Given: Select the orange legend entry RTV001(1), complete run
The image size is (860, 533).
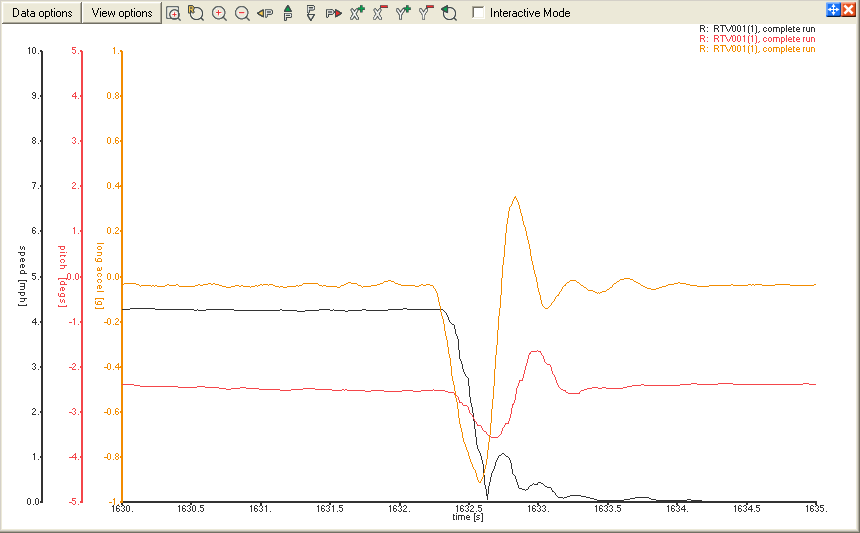Looking at the screenshot, I should pos(757,49).
